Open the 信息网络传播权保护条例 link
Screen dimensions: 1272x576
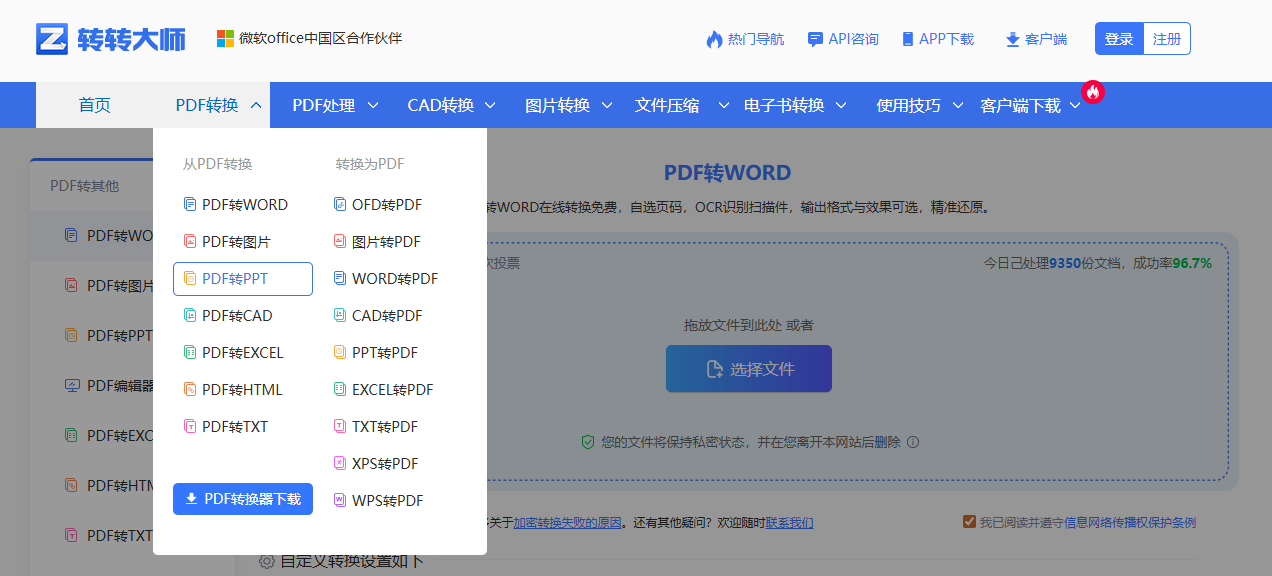click(1130, 522)
